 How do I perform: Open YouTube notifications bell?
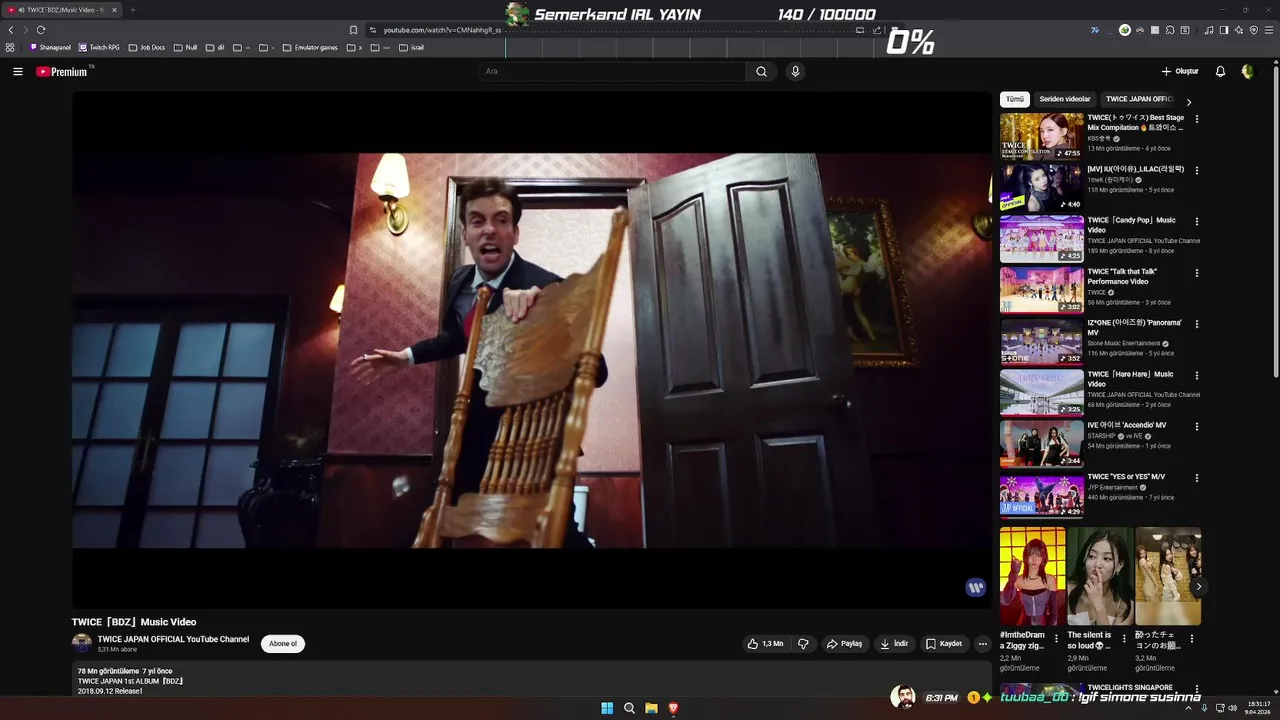(x=1220, y=71)
